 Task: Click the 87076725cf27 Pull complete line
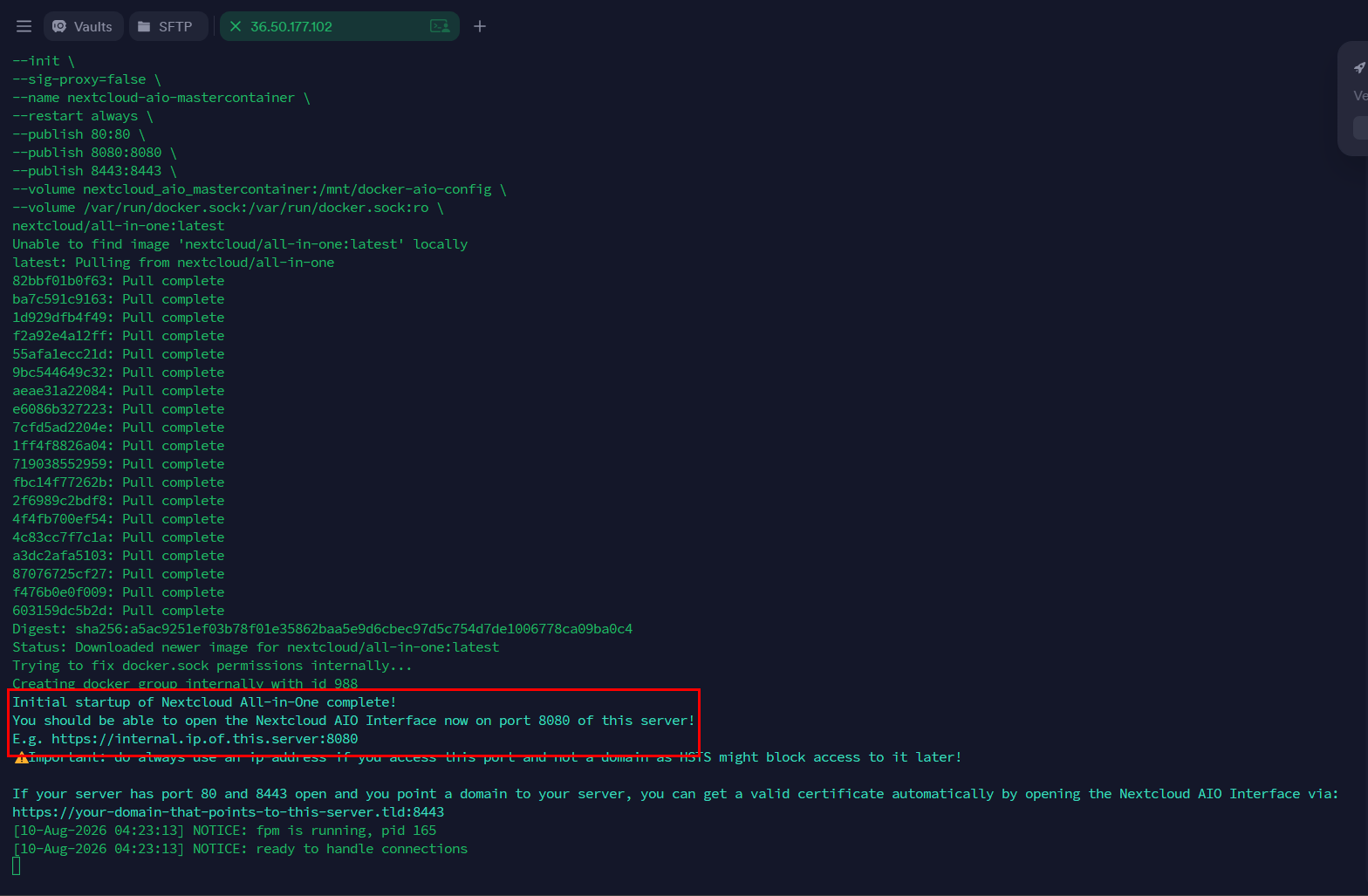point(118,574)
